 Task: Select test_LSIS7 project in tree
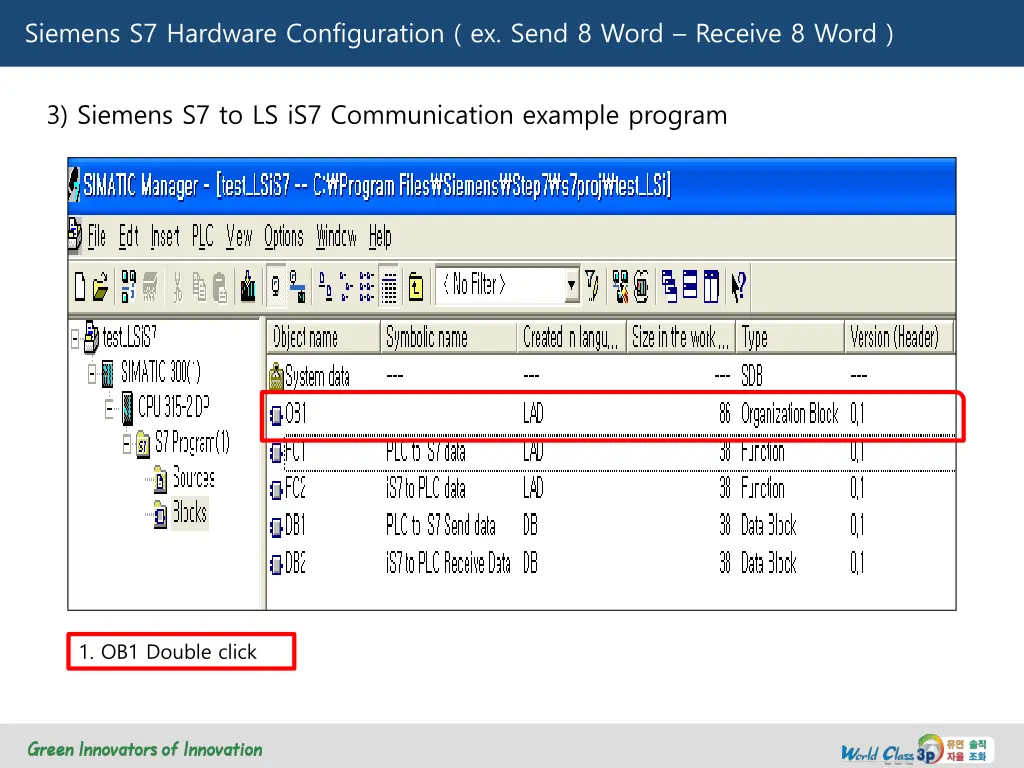click(129, 337)
